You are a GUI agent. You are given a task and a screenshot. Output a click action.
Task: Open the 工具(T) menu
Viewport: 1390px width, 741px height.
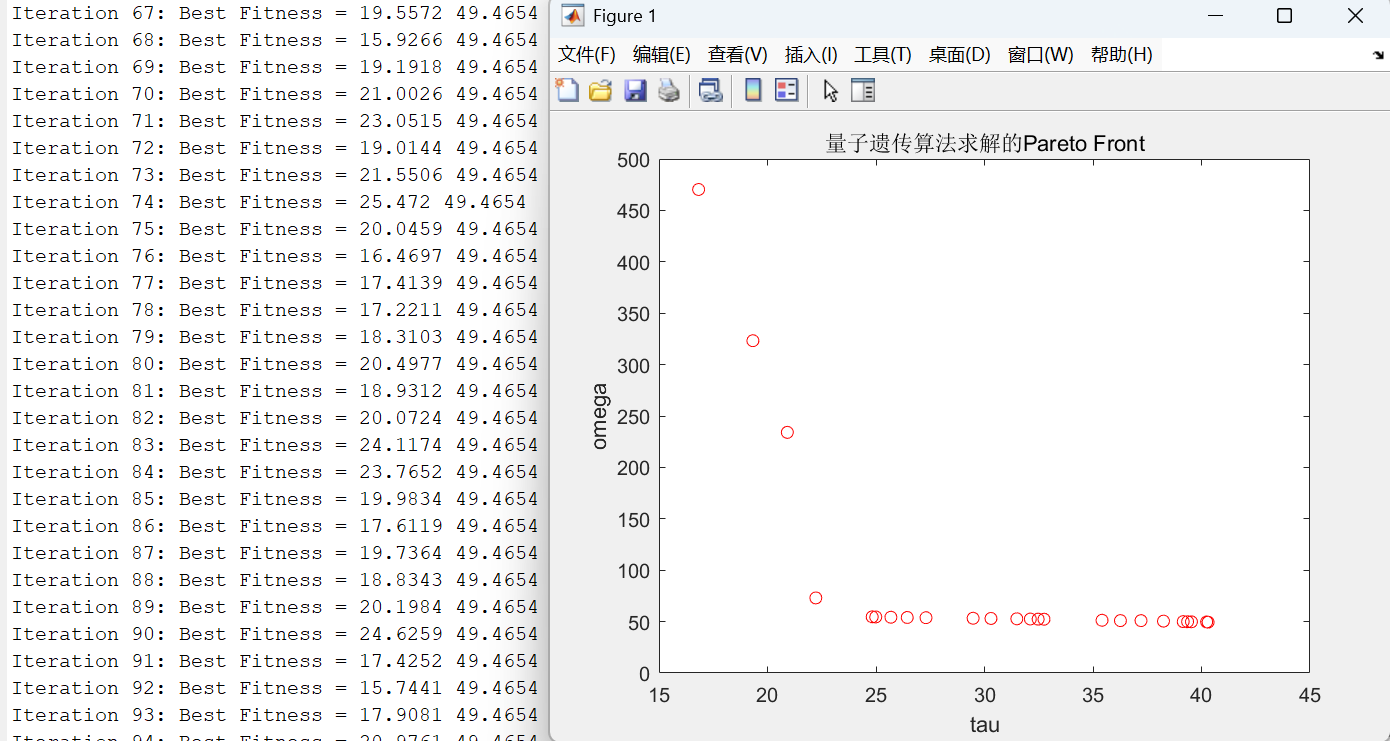[883, 55]
